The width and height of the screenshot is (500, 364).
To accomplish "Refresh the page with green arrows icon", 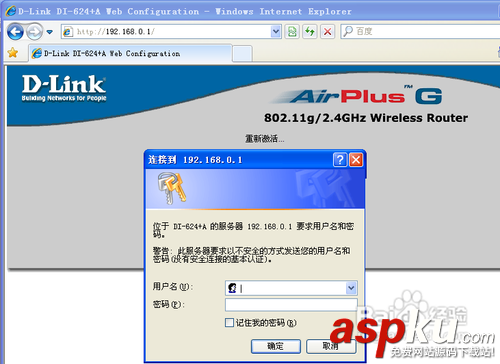I will (310, 32).
